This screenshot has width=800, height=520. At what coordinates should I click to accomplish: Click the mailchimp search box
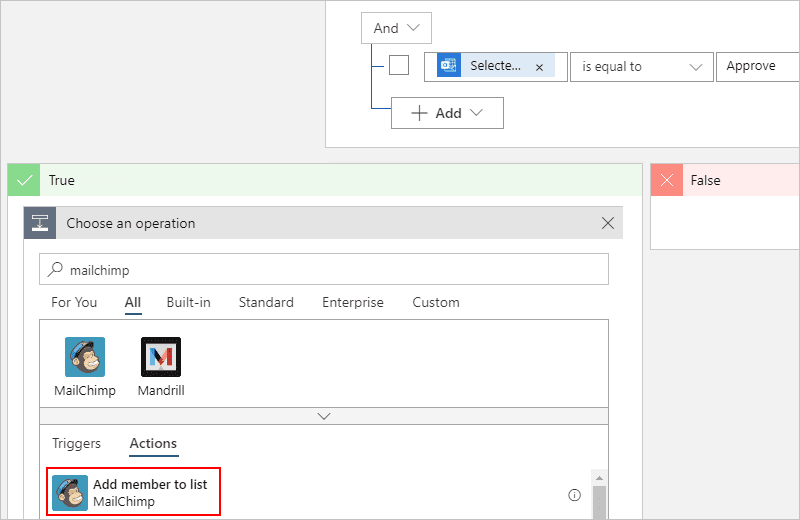click(x=324, y=269)
